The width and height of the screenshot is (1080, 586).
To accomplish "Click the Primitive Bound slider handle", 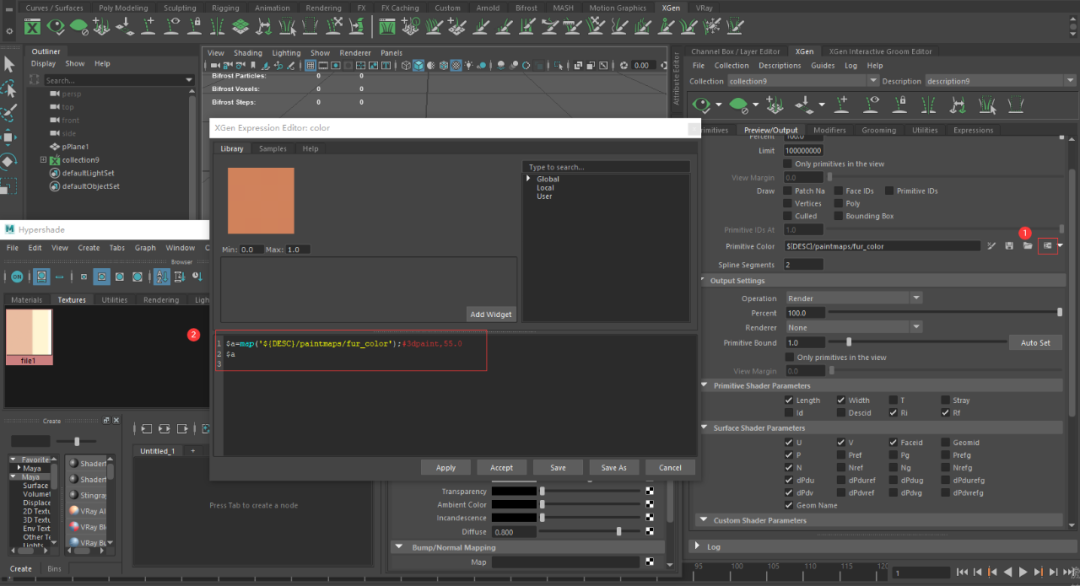I will tap(849, 342).
